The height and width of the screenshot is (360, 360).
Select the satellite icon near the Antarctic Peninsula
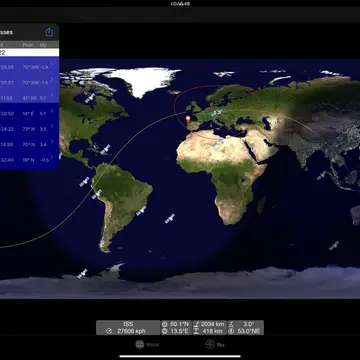(82, 274)
